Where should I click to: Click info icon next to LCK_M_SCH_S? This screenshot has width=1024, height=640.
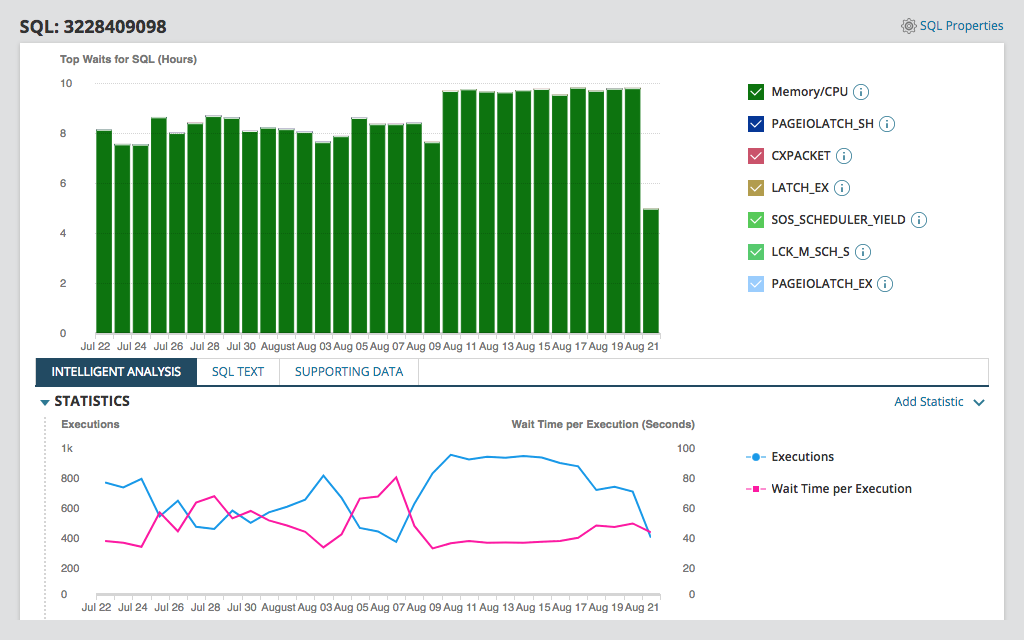(x=862, y=252)
